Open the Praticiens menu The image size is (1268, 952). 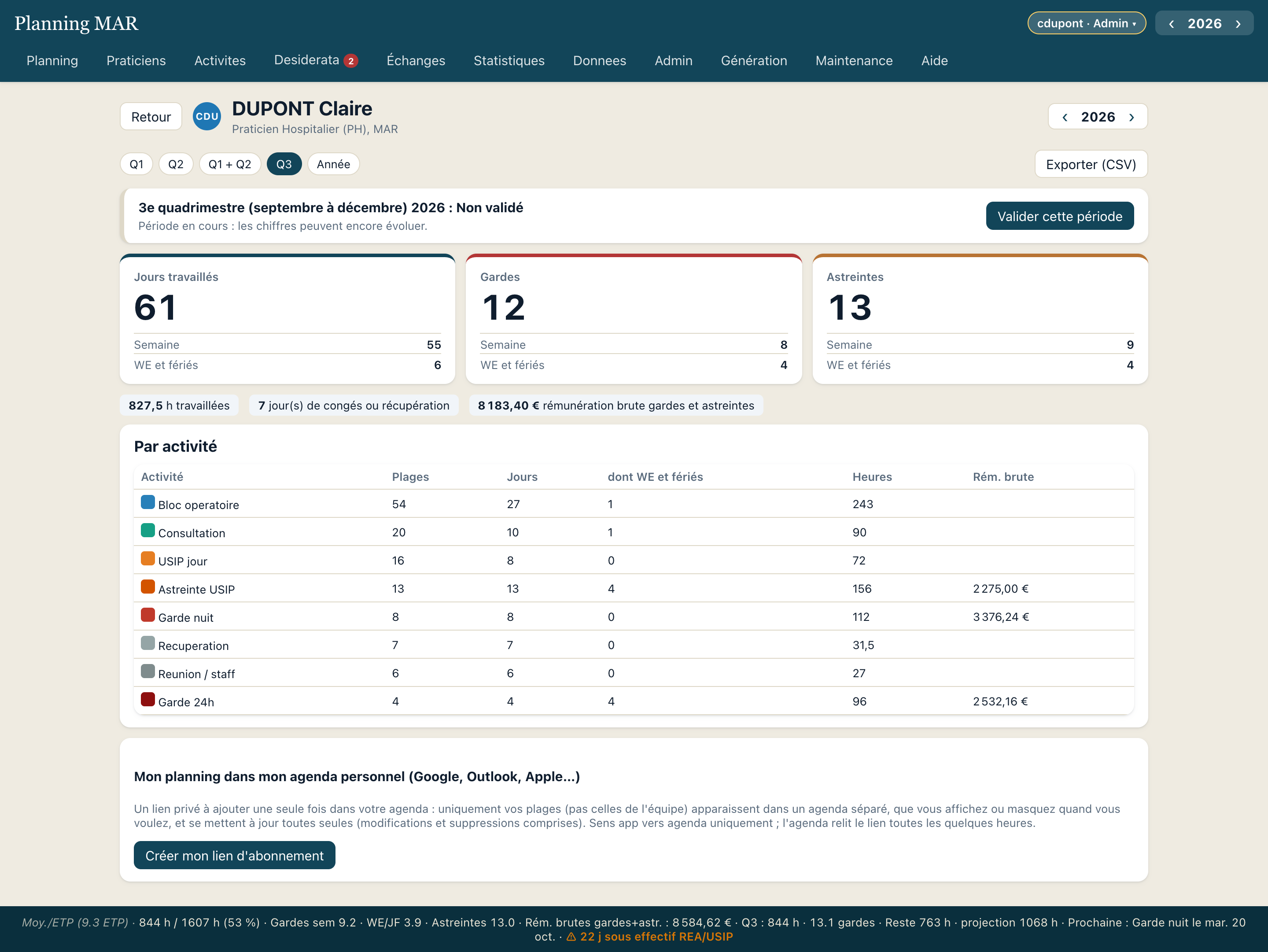[x=136, y=61]
